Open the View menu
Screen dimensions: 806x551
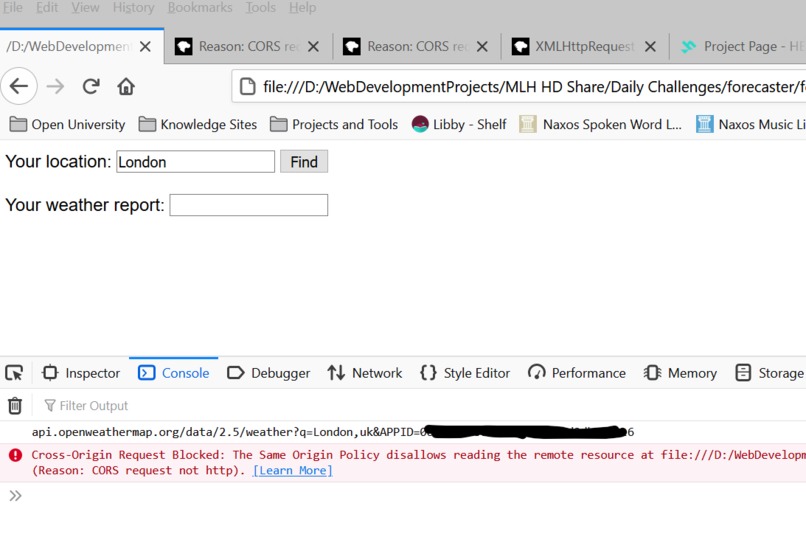85,8
